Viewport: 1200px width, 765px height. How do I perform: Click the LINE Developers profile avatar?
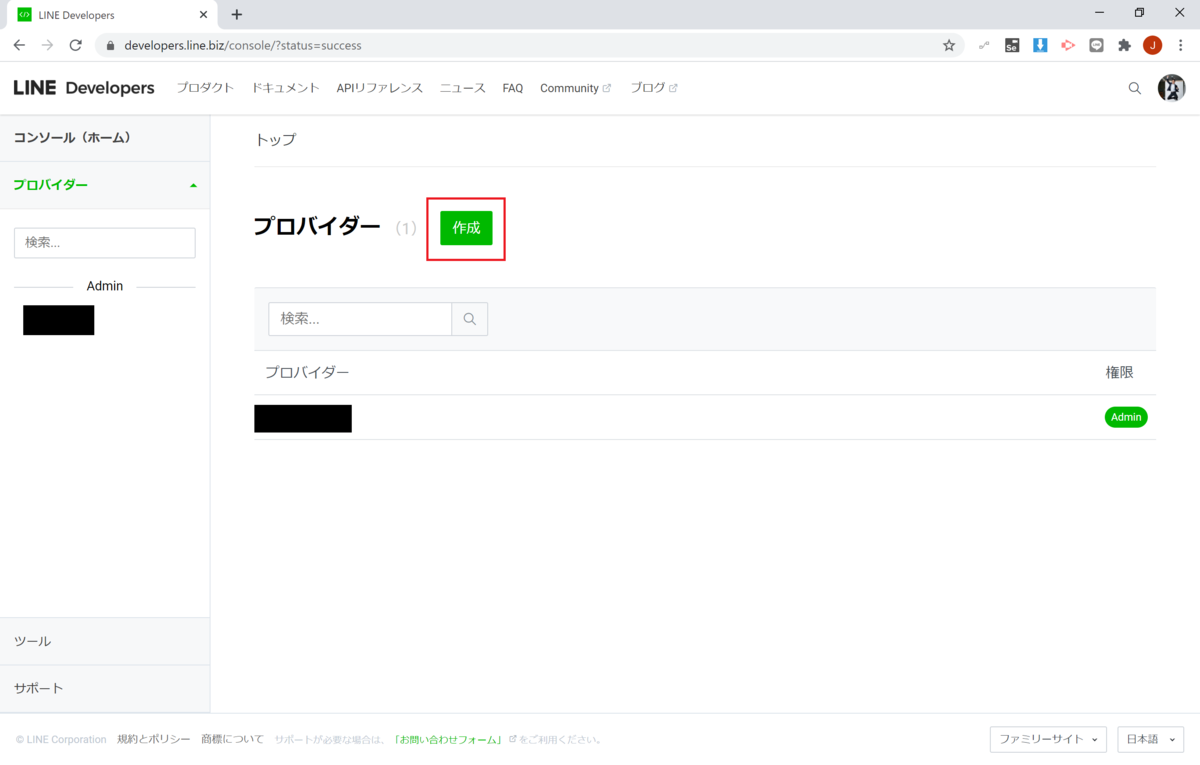(1172, 88)
